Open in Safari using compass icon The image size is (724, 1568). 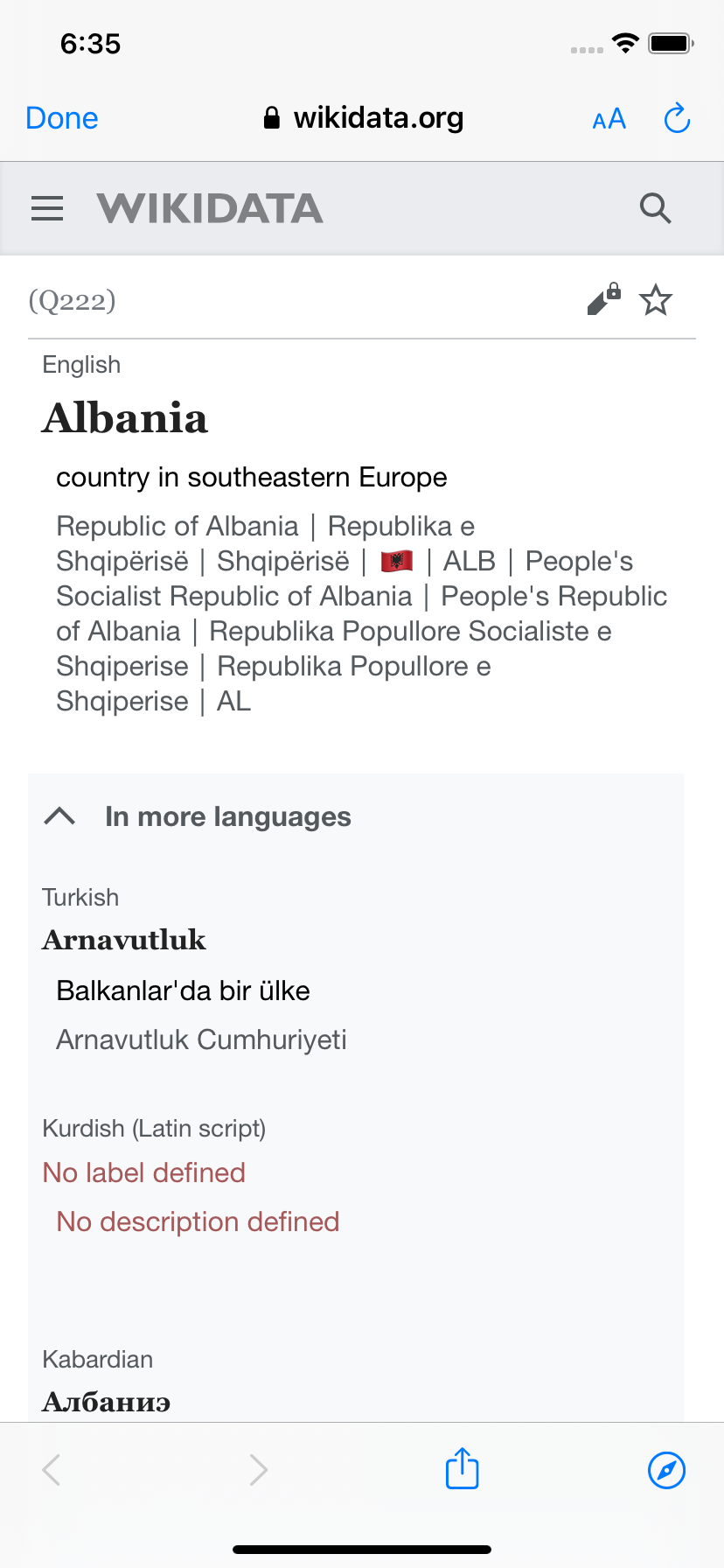pos(666,1470)
